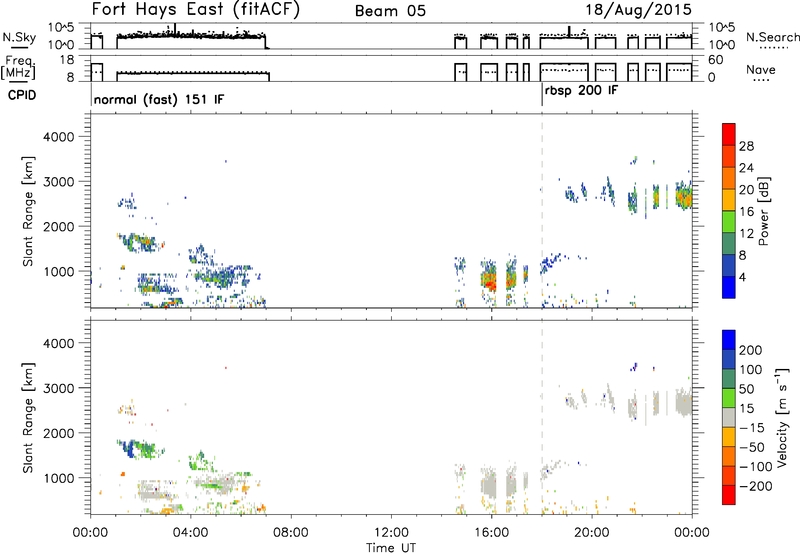Click the grey band of Velocity color bar
Viewport: 800px width, 554px height.
tap(729, 418)
